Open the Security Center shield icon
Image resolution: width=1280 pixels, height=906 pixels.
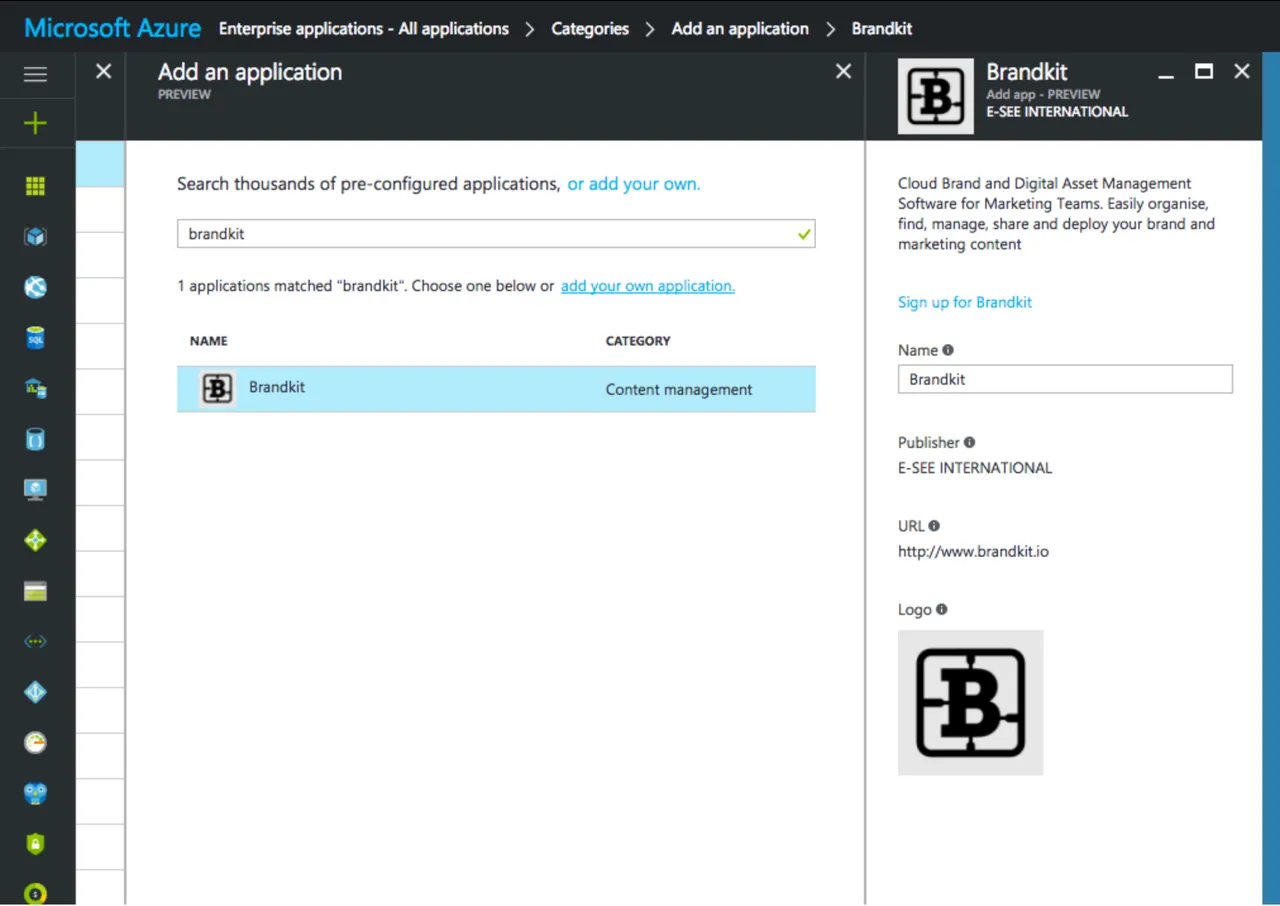tap(35, 843)
